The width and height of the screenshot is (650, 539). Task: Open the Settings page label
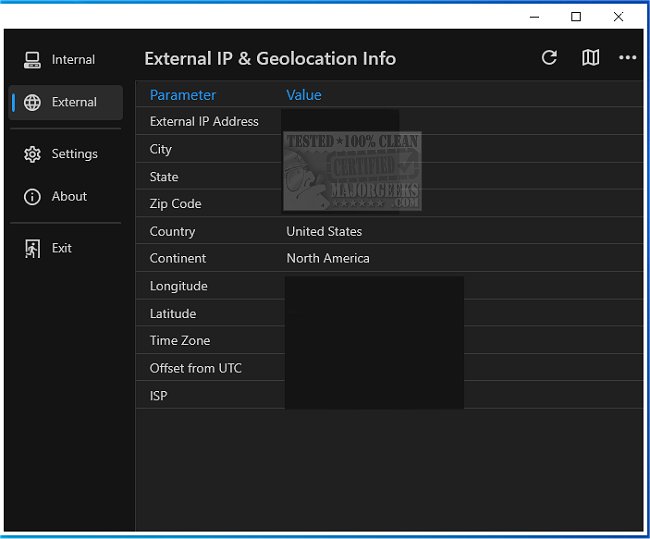[x=75, y=154]
